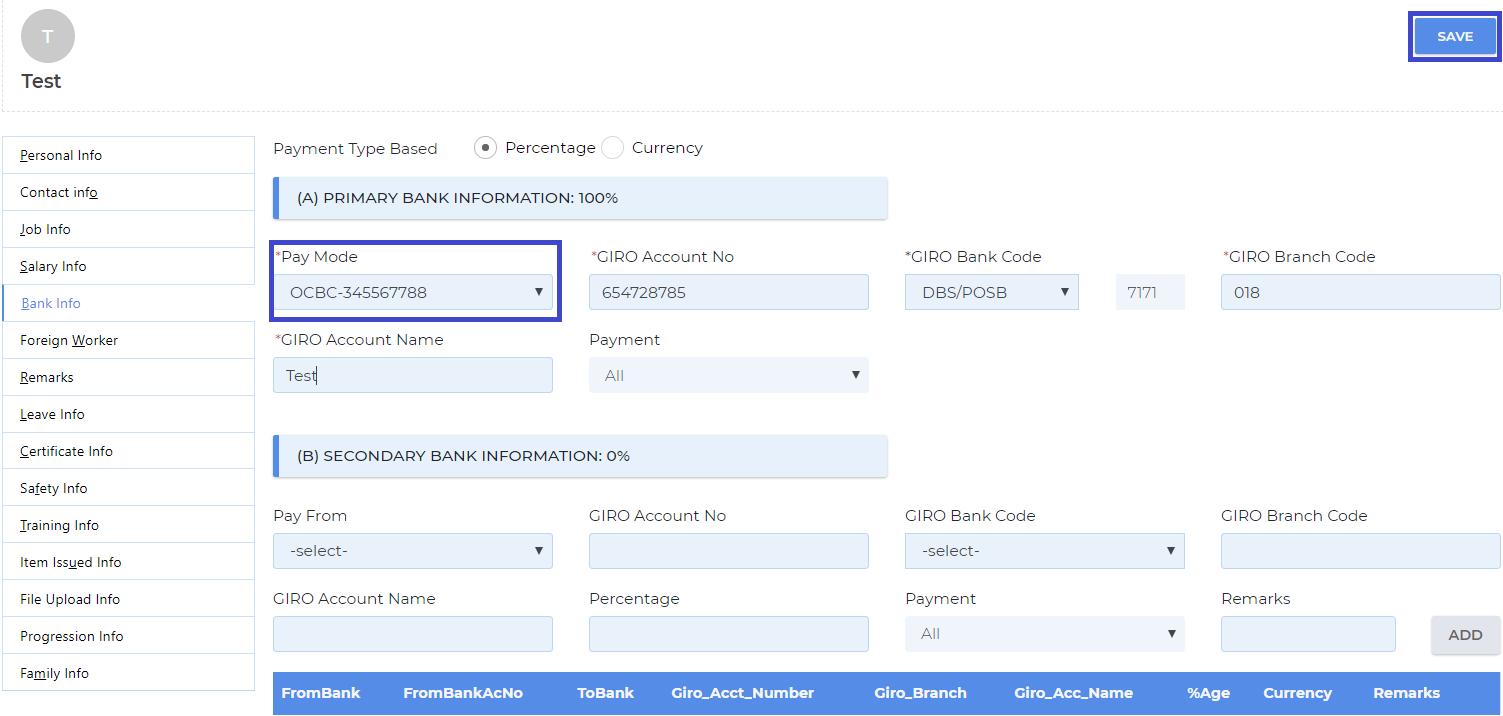Click the bank code field showing 7171
1503x716 pixels.
(x=1150, y=292)
